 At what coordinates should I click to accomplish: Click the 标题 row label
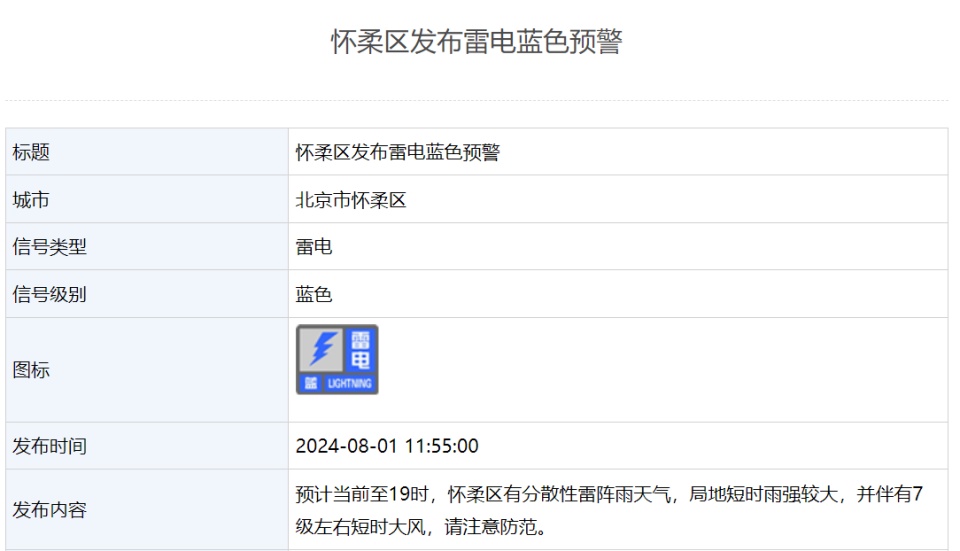(31, 153)
